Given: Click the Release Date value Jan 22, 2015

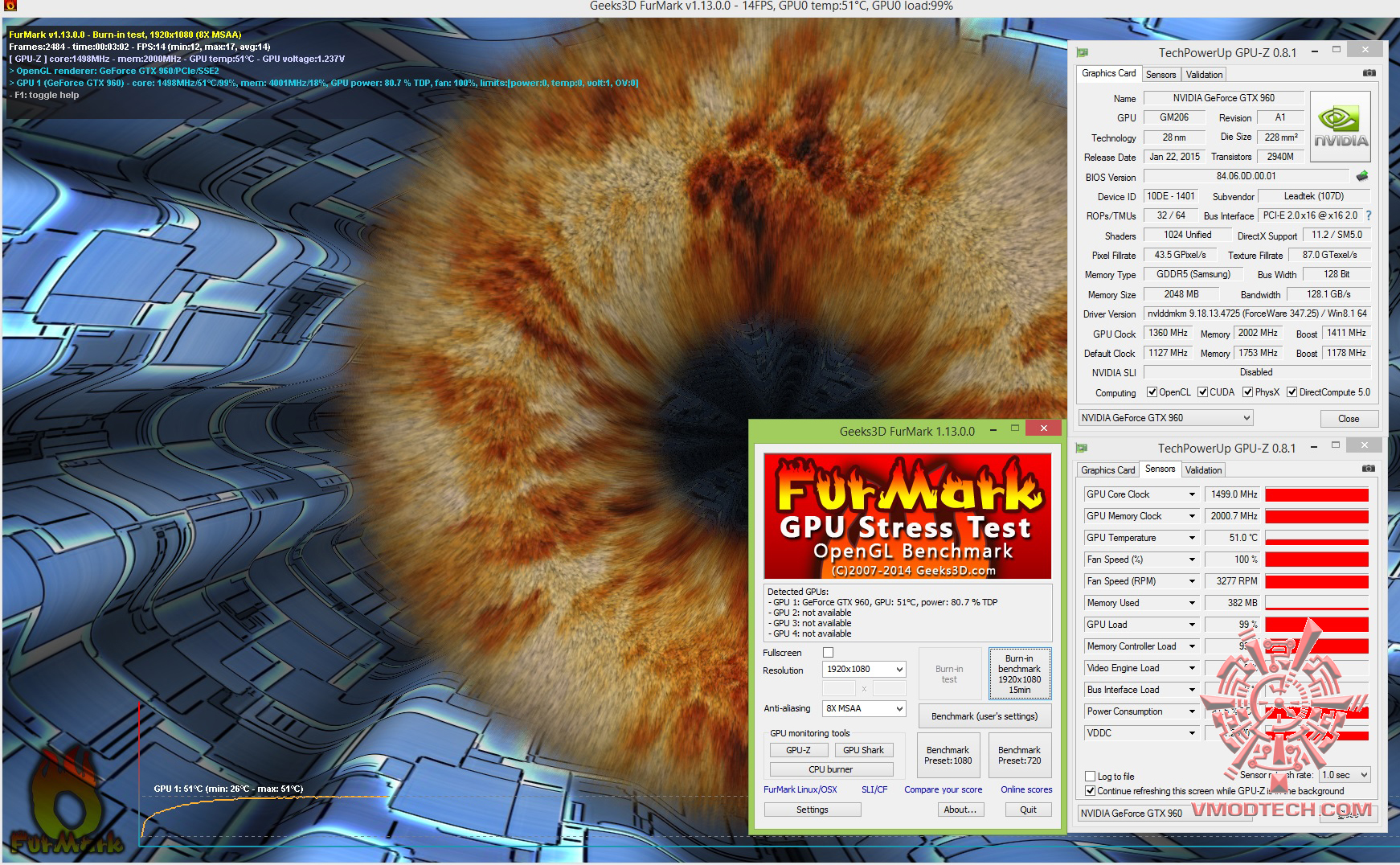Looking at the screenshot, I should coord(1174,157).
